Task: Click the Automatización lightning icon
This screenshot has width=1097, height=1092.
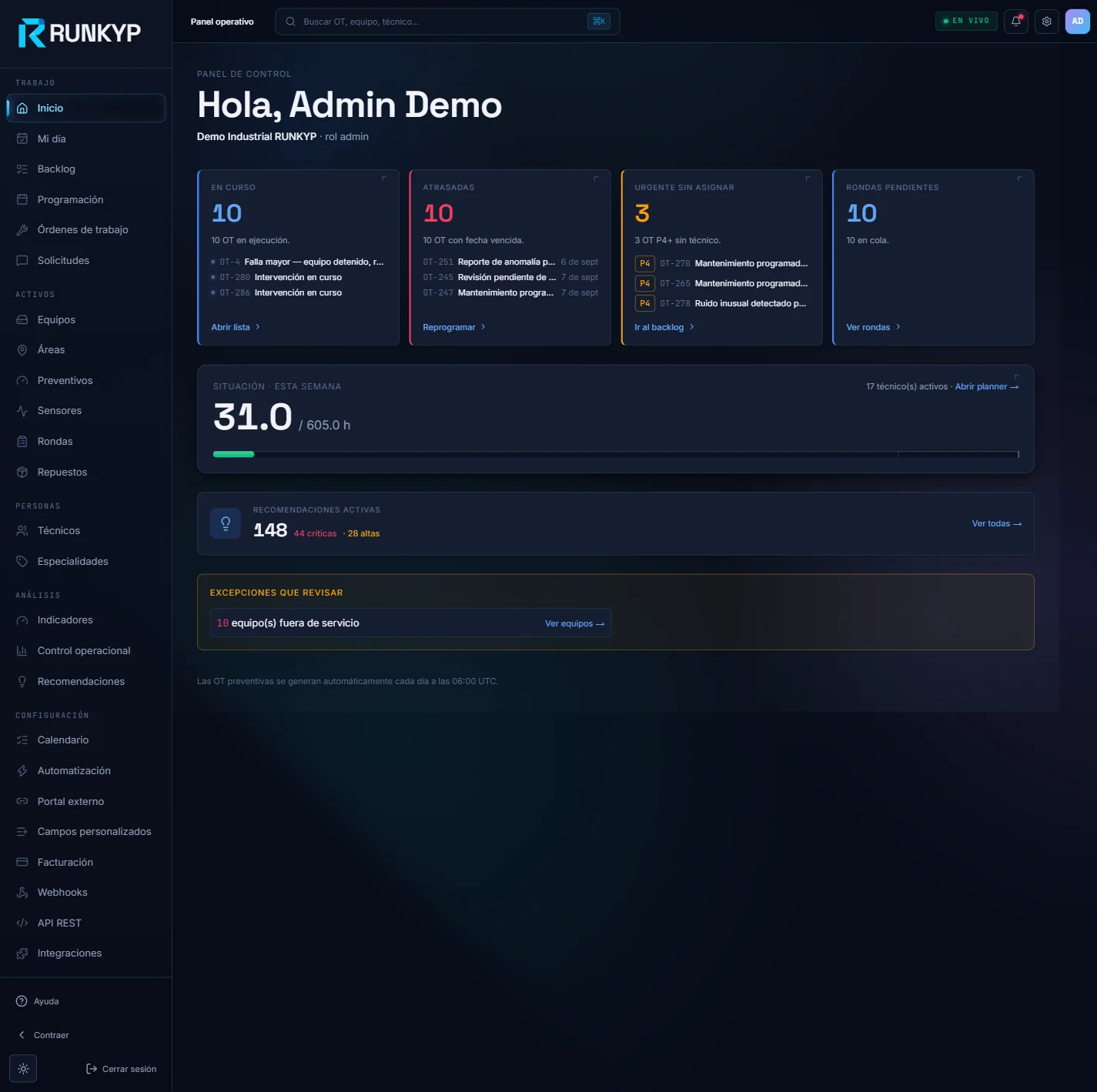Action: (x=22, y=771)
